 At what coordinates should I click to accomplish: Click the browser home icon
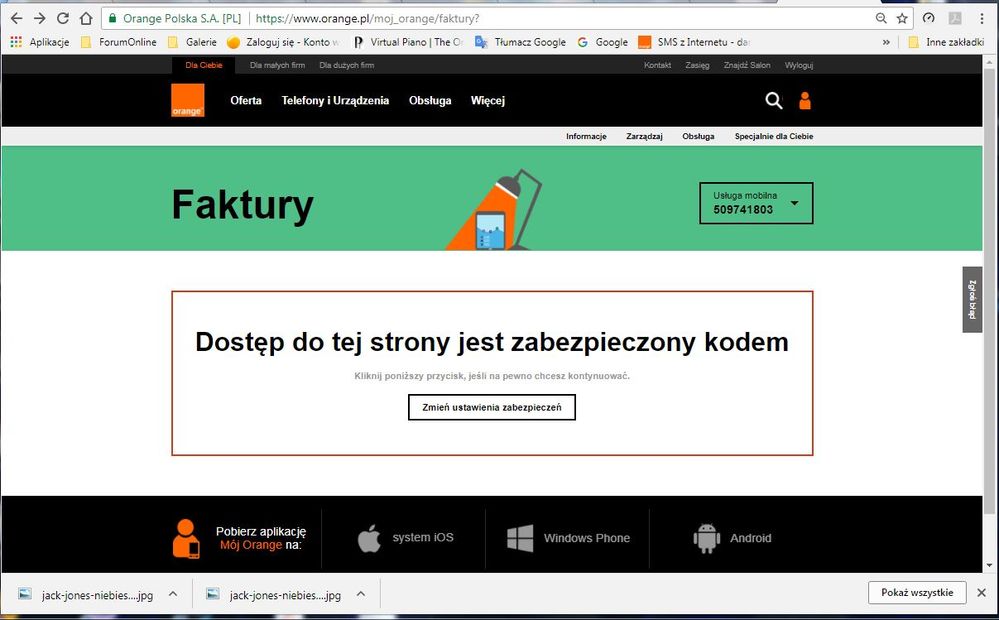tap(84, 17)
